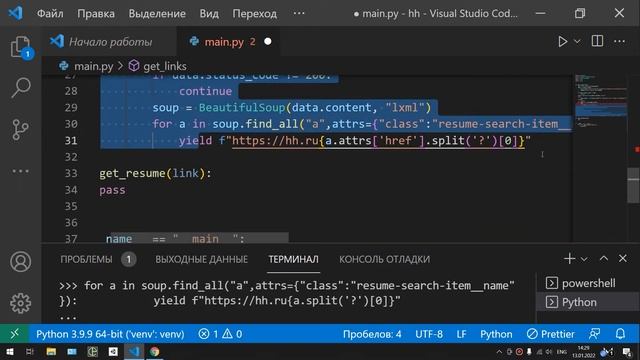640x360 pixels.
Task: Open the ВЫХОДНЫЕ ДАННЫЕ panel tab
Action: 202,259
